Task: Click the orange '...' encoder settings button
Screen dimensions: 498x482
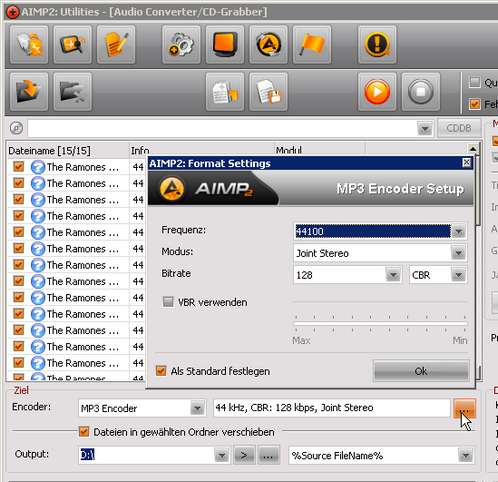Action: tap(464, 408)
